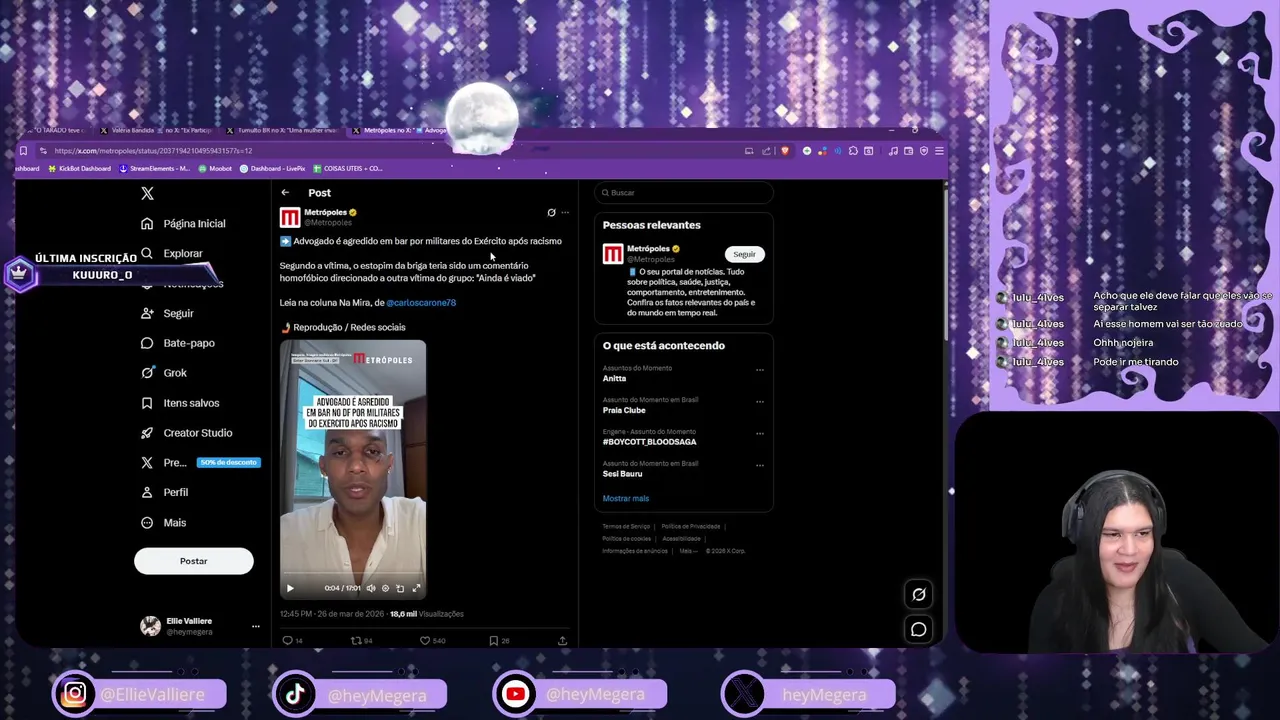Open Grok in the sidebar
The image size is (1280, 720).
tap(163, 373)
